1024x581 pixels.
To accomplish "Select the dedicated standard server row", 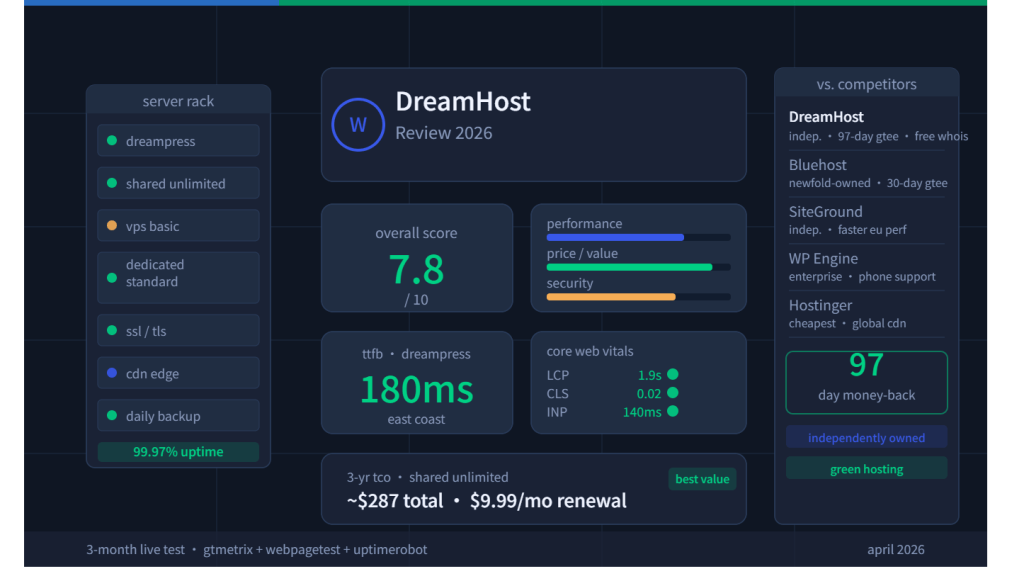I will point(178,277).
